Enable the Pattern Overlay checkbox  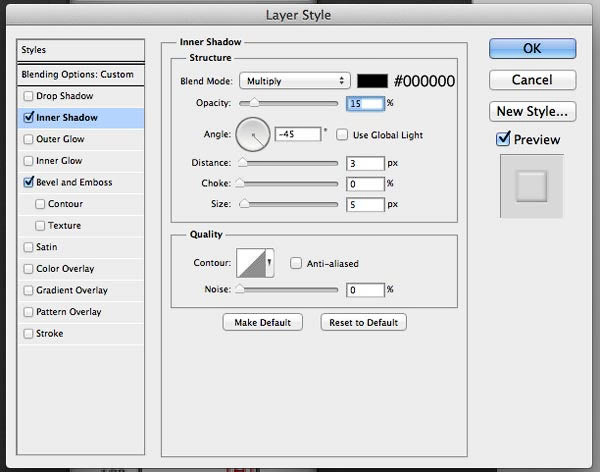coord(28,312)
